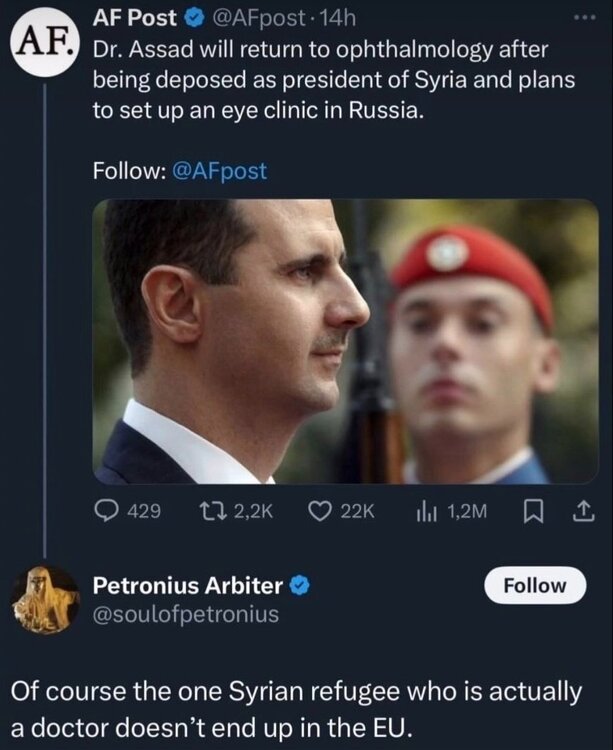The width and height of the screenshot is (613, 750).
Task: Open Petronius Arbiter's profile avatar
Action: click(45, 599)
